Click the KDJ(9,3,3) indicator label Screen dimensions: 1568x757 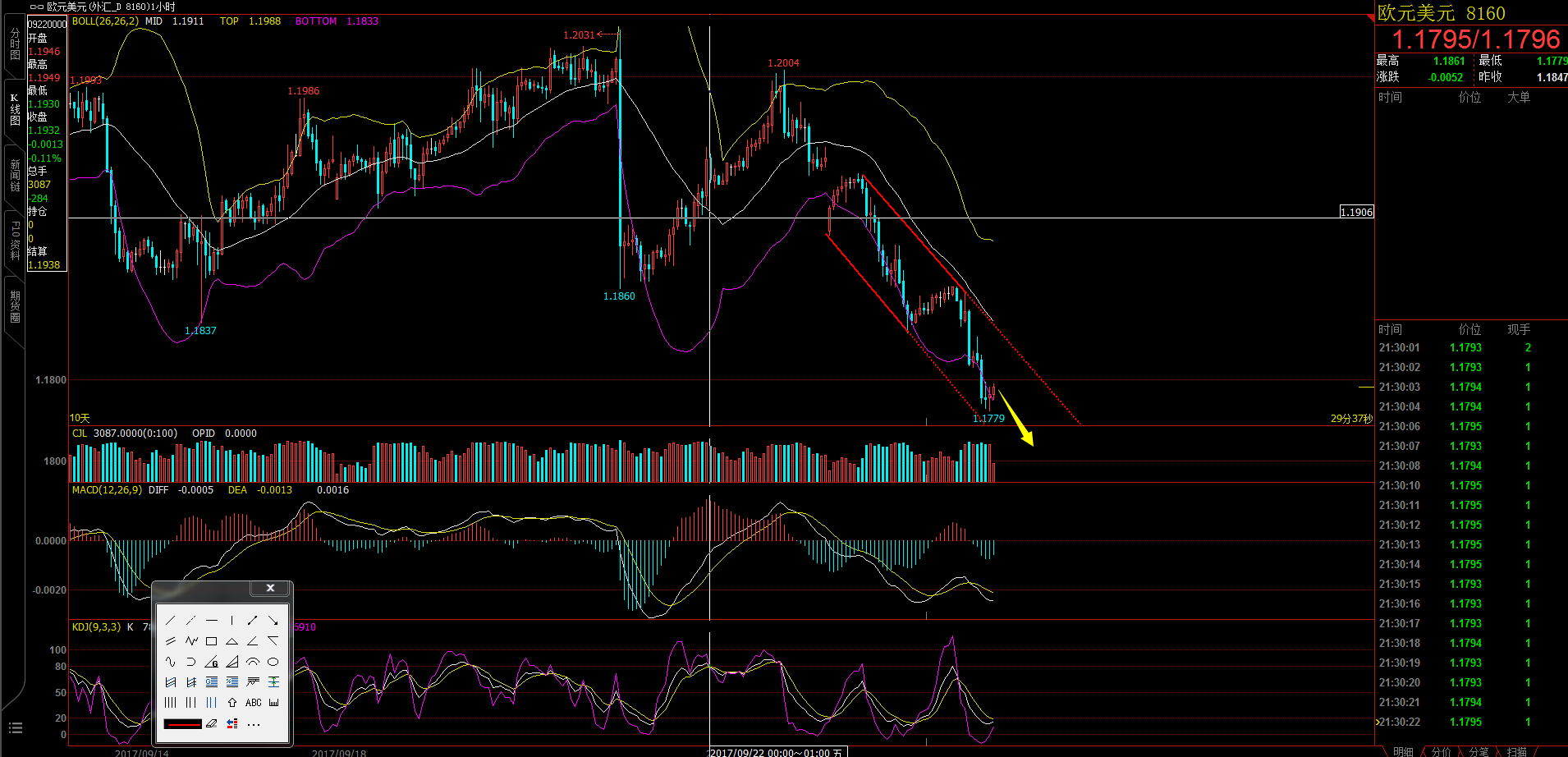click(x=96, y=627)
